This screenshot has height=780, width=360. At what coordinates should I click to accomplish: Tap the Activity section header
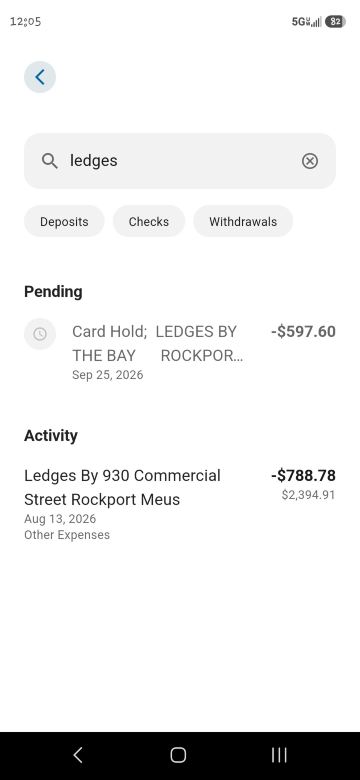51,436
